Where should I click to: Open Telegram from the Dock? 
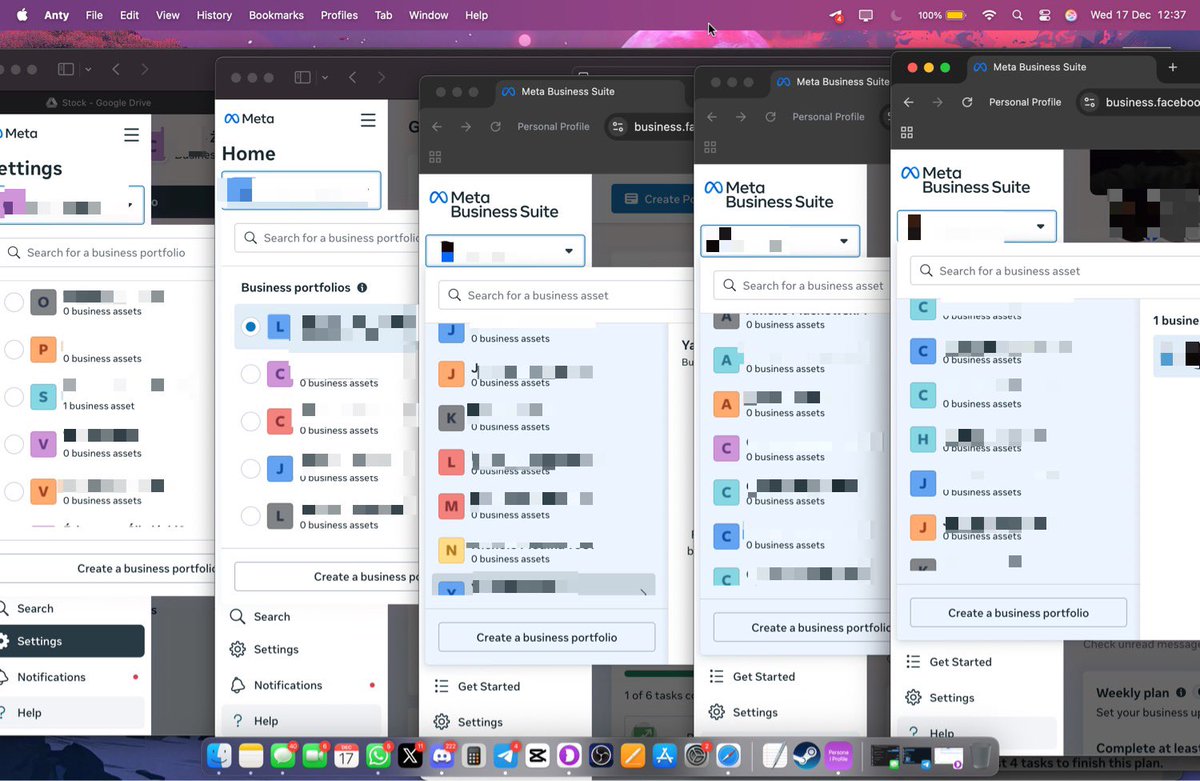click(x=506, y=756)
